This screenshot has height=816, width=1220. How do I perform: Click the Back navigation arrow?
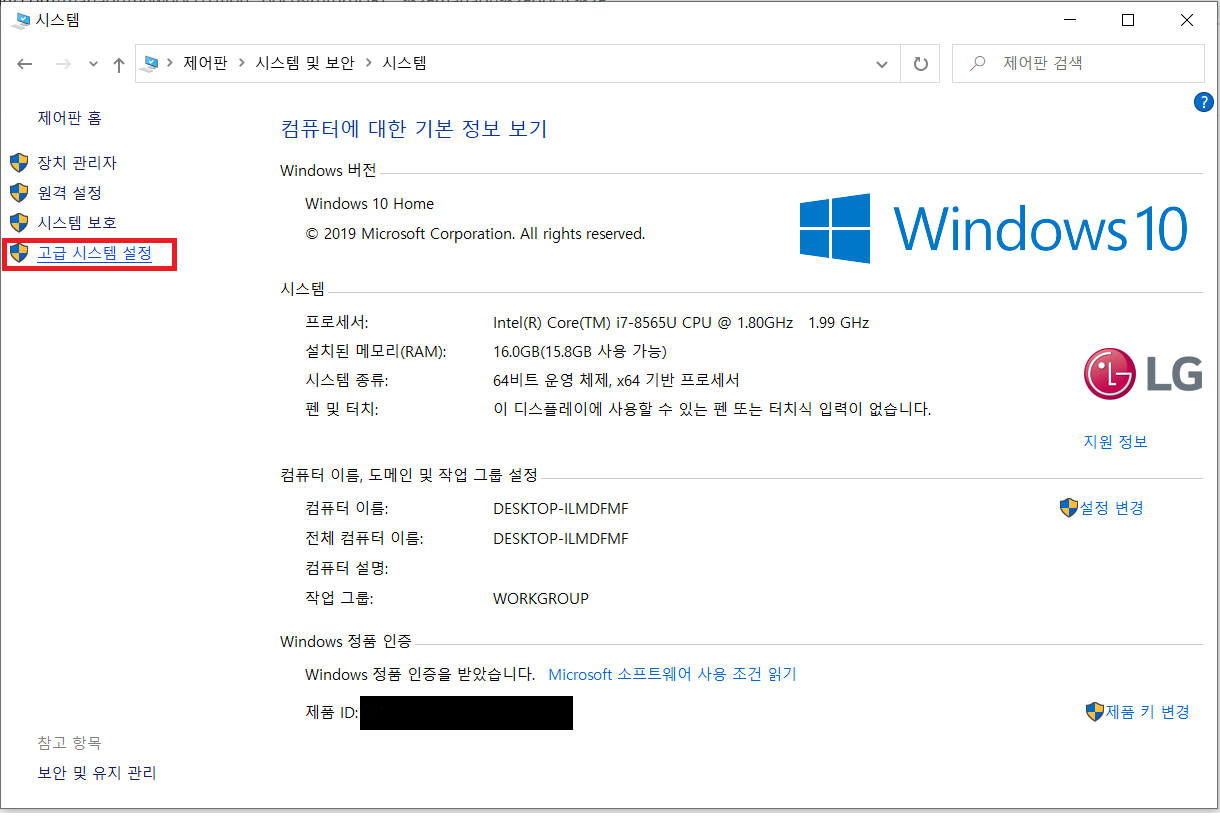coord(25,64)
